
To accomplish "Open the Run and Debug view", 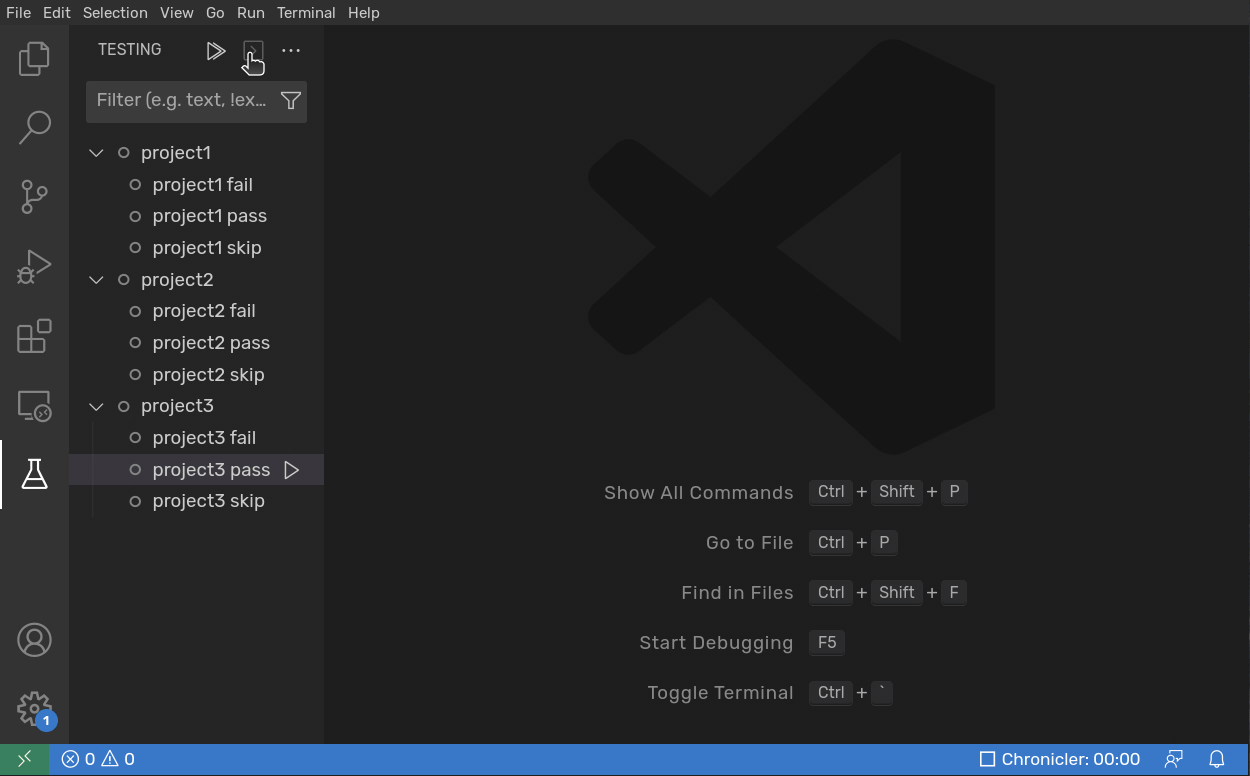I will pos(34,266).
